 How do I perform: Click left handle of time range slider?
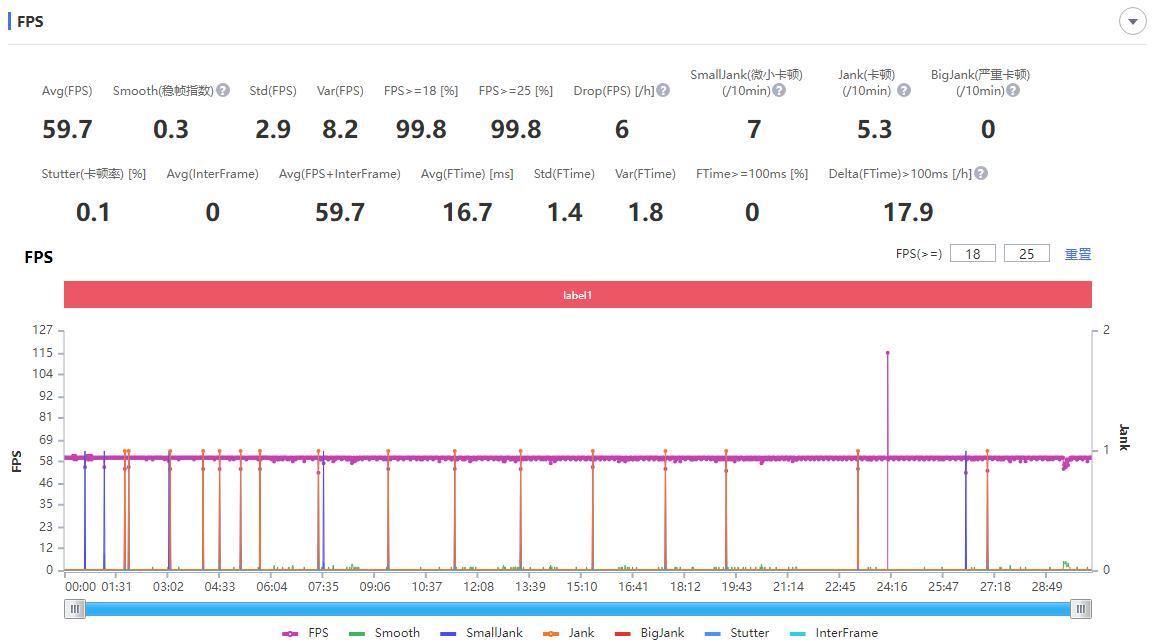(x=75, y=609)
